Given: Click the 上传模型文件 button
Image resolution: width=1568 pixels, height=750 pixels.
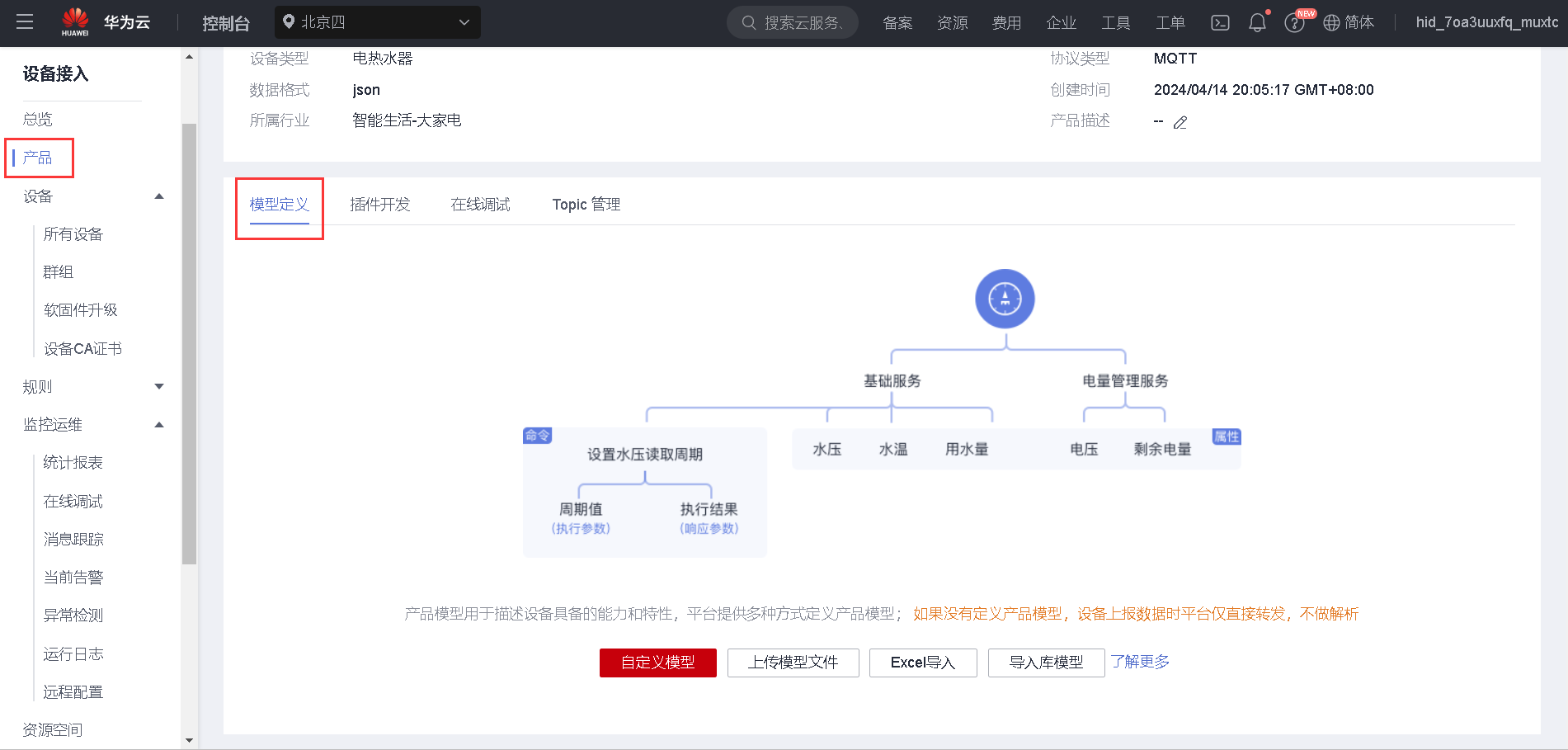Looking at the screenshot, I should 793,663.
